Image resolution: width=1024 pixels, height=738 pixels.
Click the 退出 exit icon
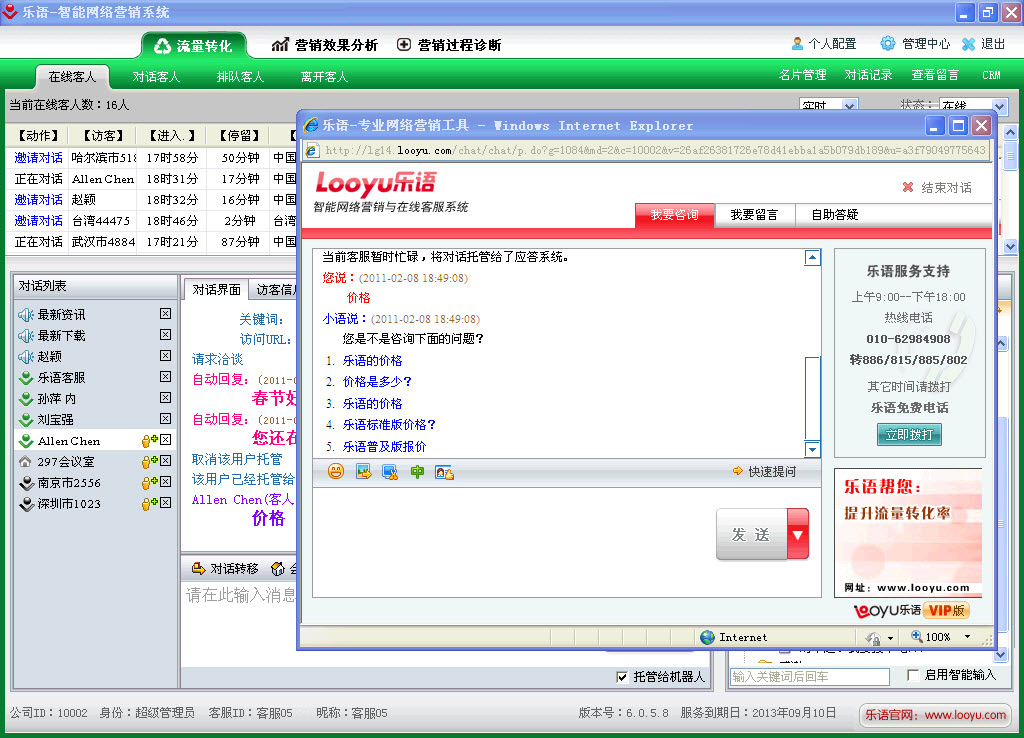pyautogui.click(x=968, y=44)
